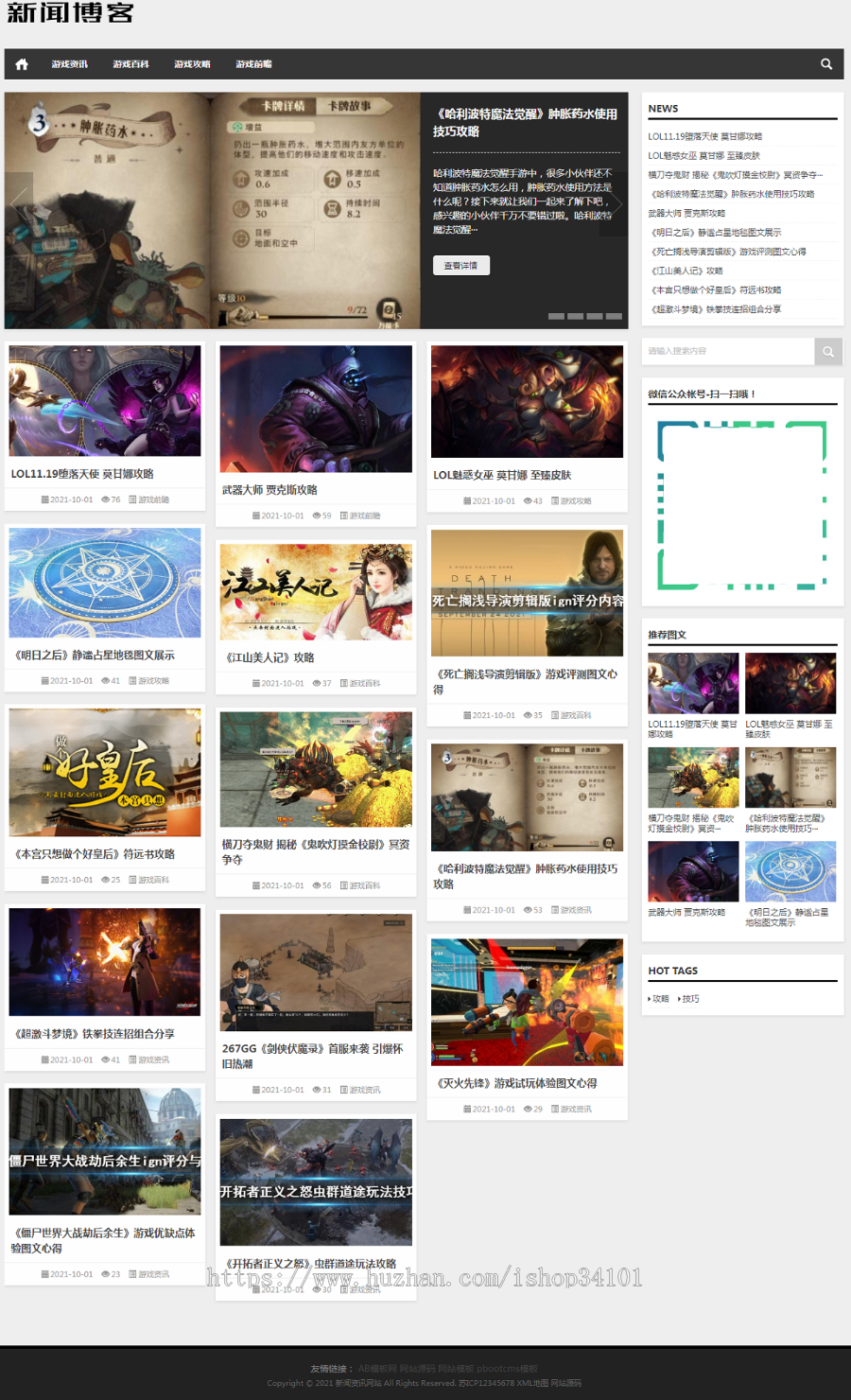Open card title 《灭火先锋》游戏试玩体验图文心得
Viewport: 851px width, 1400px height.
point(515,1084)
